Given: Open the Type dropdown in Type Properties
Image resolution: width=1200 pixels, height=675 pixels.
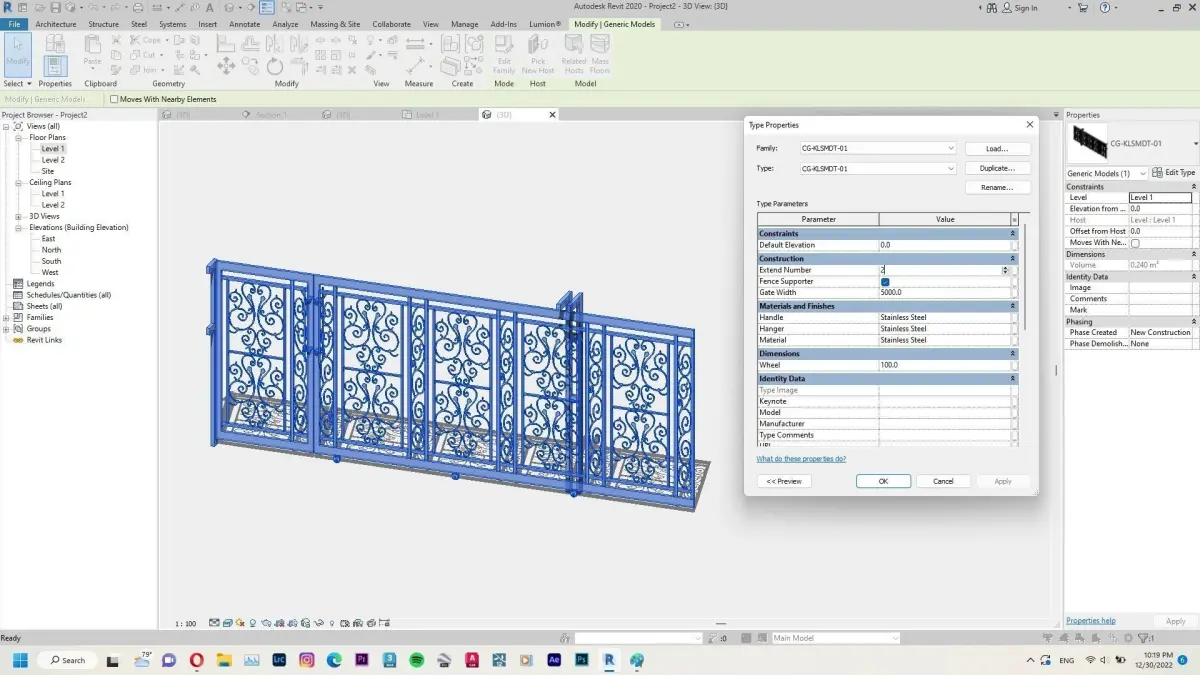Looking at the screenshot, I should pos(950,169).
